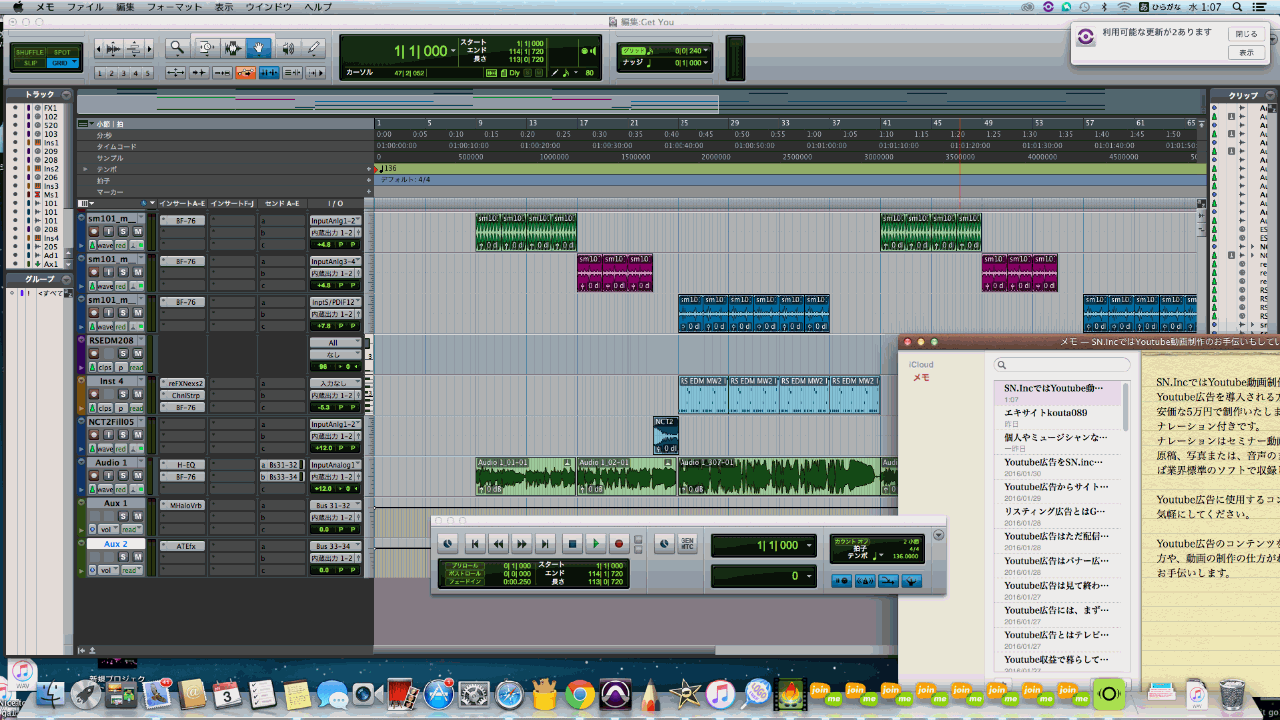Viewport: 1280px width, 720px height.
Task: Open the H-EQ insert on Audio 1
Action: pyautogui.click(x=181, y=465)
